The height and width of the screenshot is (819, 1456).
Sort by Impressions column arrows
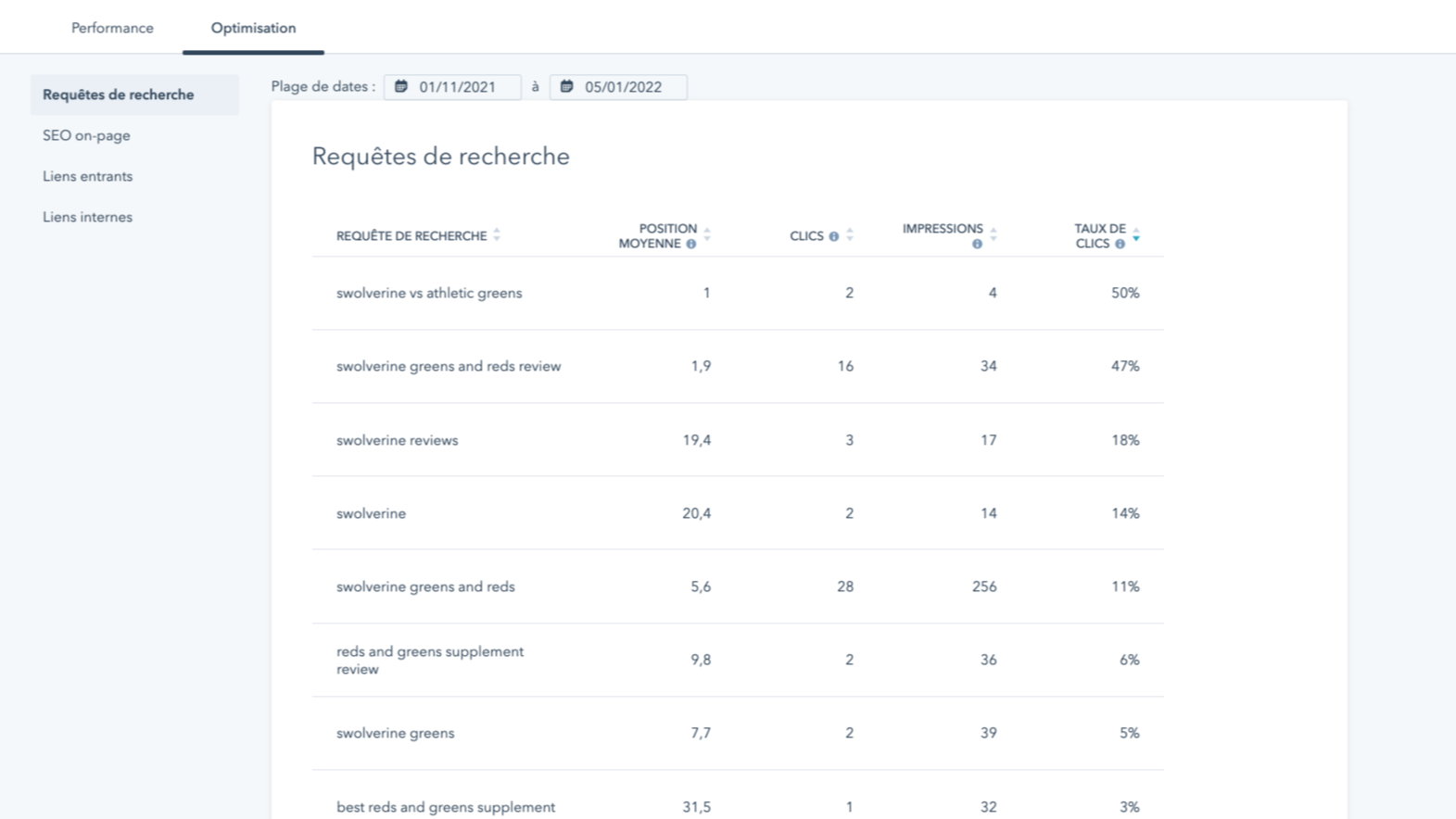click(x=994, y=235)
